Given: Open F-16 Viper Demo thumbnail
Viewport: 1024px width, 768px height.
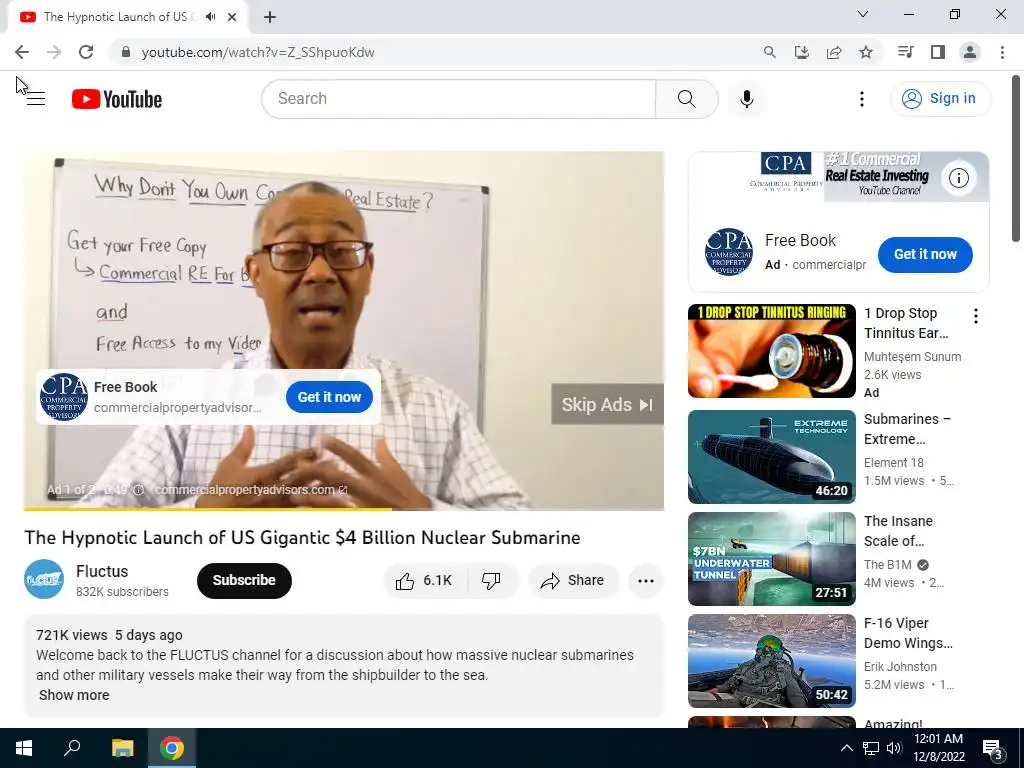Looking at the screenshot, I should click(x=771, y=661).
